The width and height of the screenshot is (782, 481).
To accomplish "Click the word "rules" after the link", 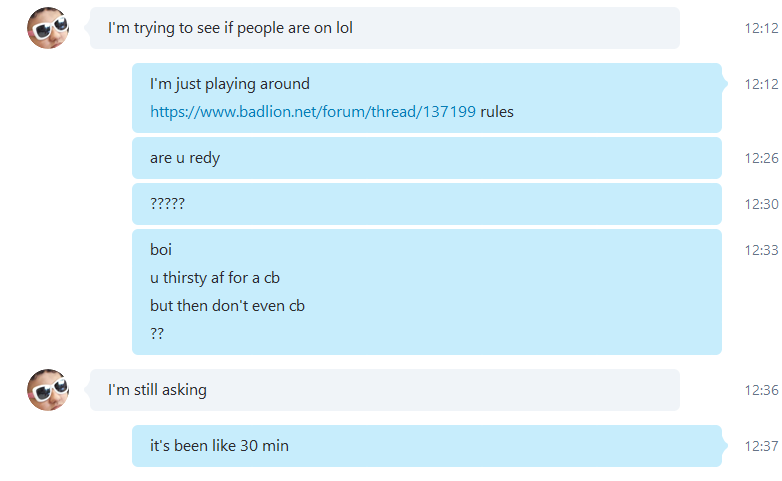I will pos(497,111).
